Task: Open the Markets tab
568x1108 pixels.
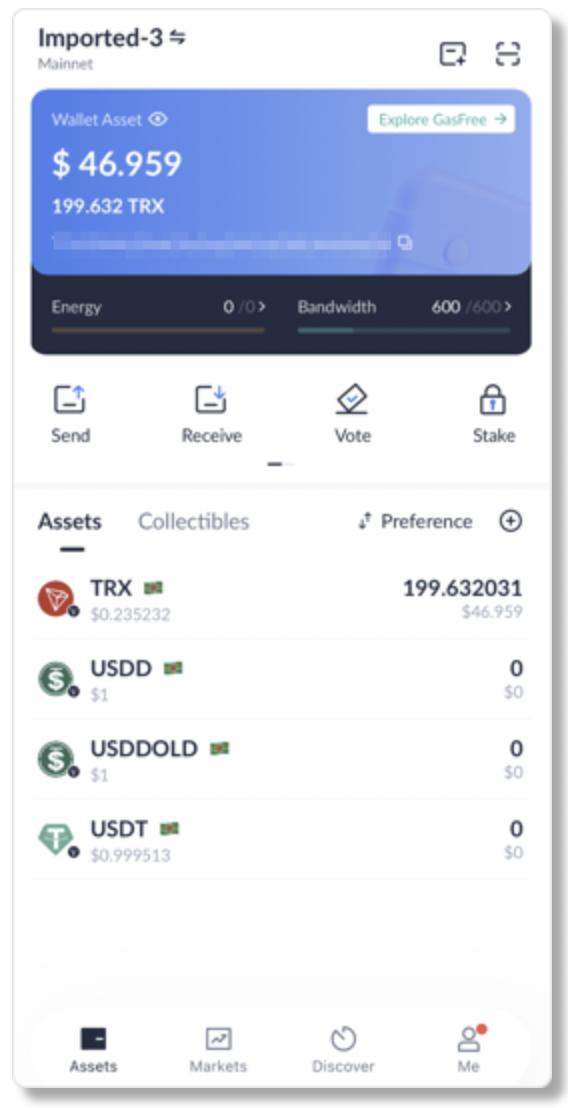Action: [x=218, y=1049]
